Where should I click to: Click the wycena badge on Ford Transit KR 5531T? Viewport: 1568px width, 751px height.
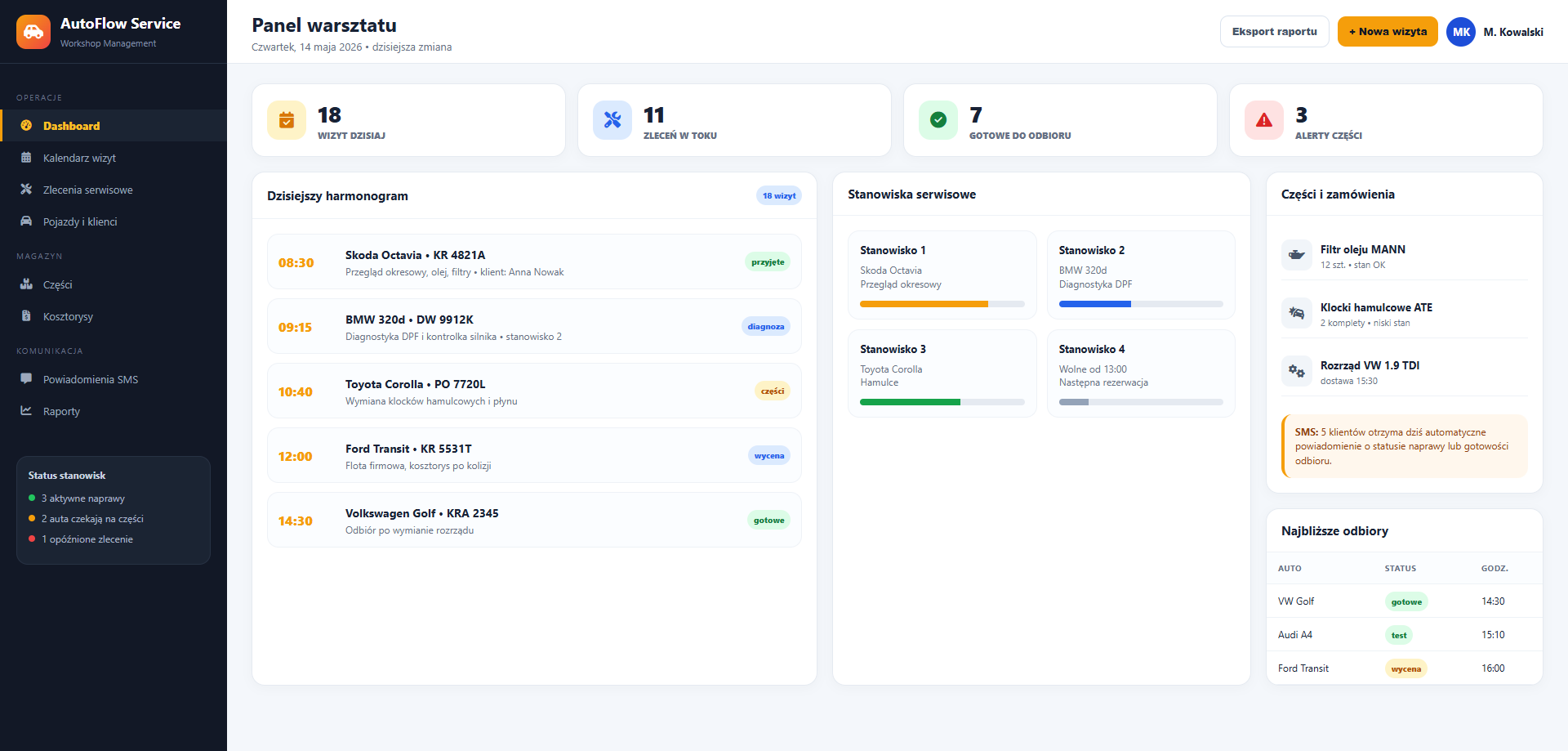(x=769, y=456)
